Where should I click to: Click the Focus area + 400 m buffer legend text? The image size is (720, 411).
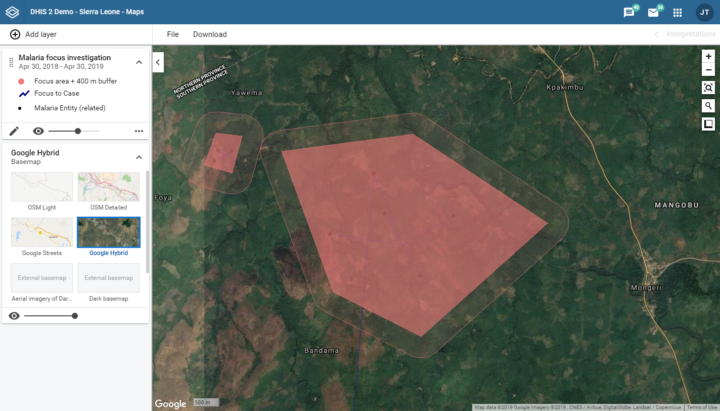76,81
